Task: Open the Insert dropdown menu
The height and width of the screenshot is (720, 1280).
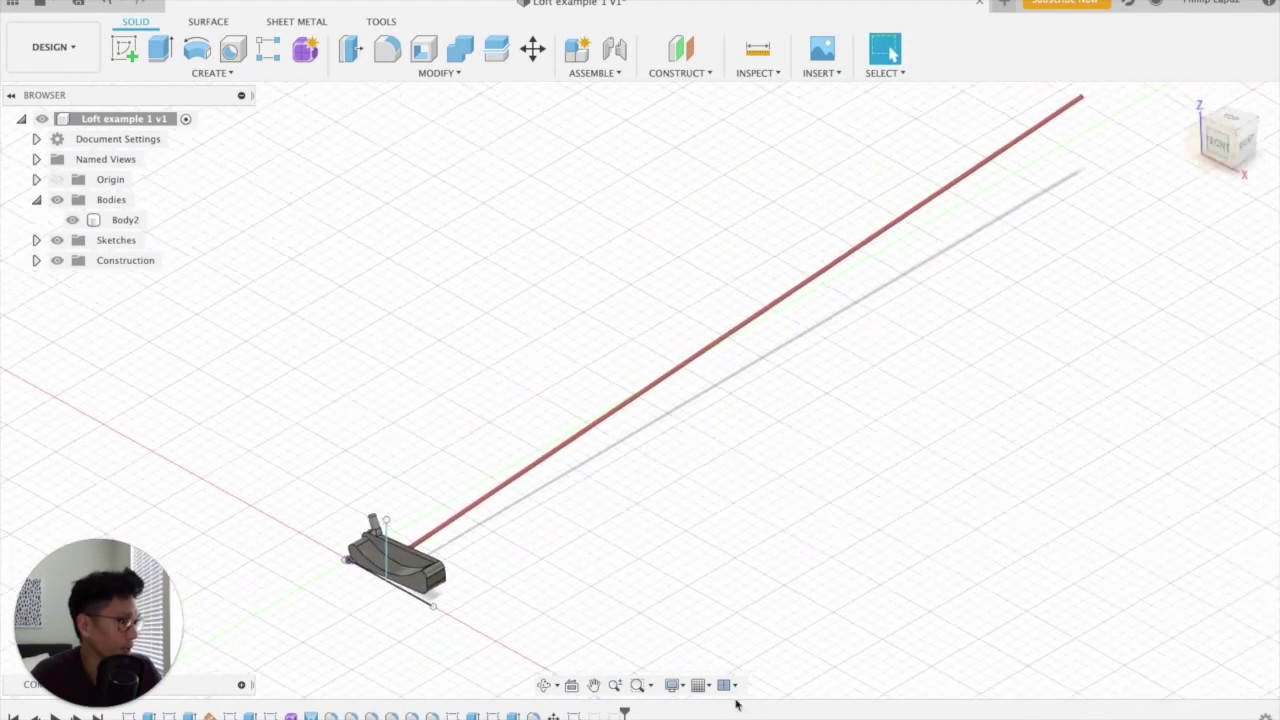Action: [822, 73]
